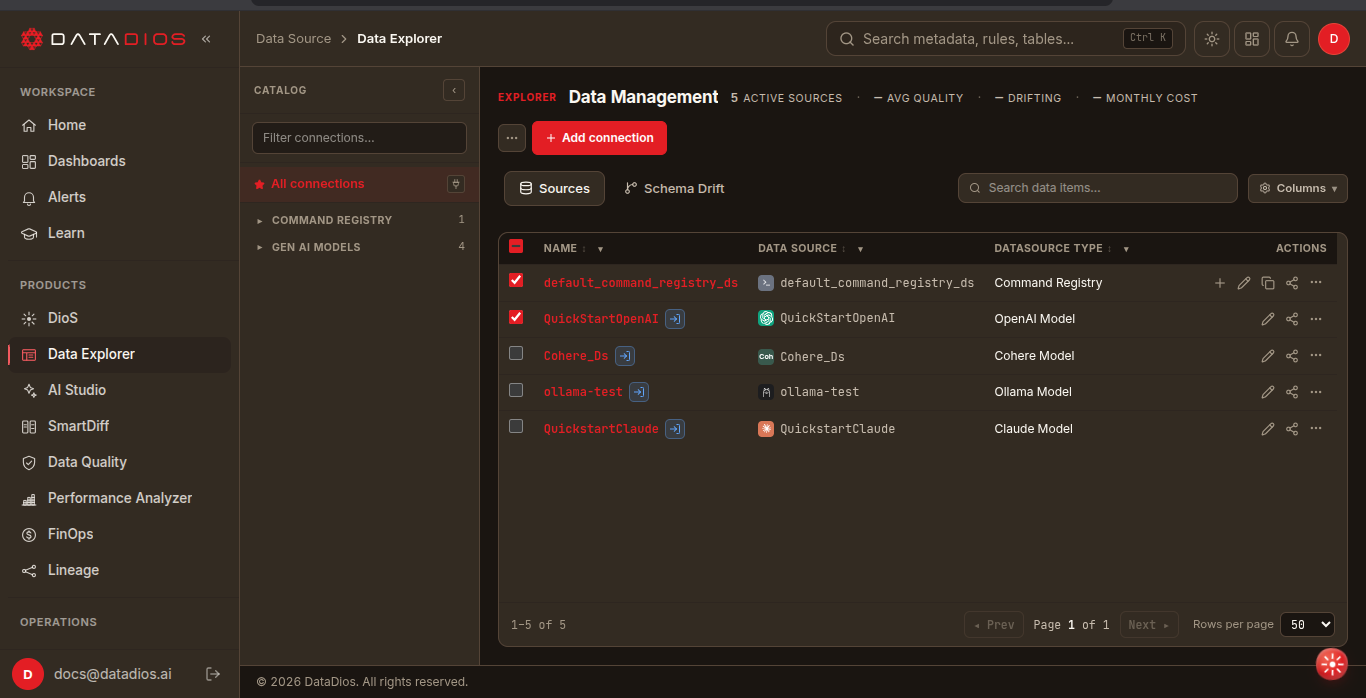1366x698 pixels.
Task: Edit Cohere_Ds with pencil icon
Action: pos(1268,356)
